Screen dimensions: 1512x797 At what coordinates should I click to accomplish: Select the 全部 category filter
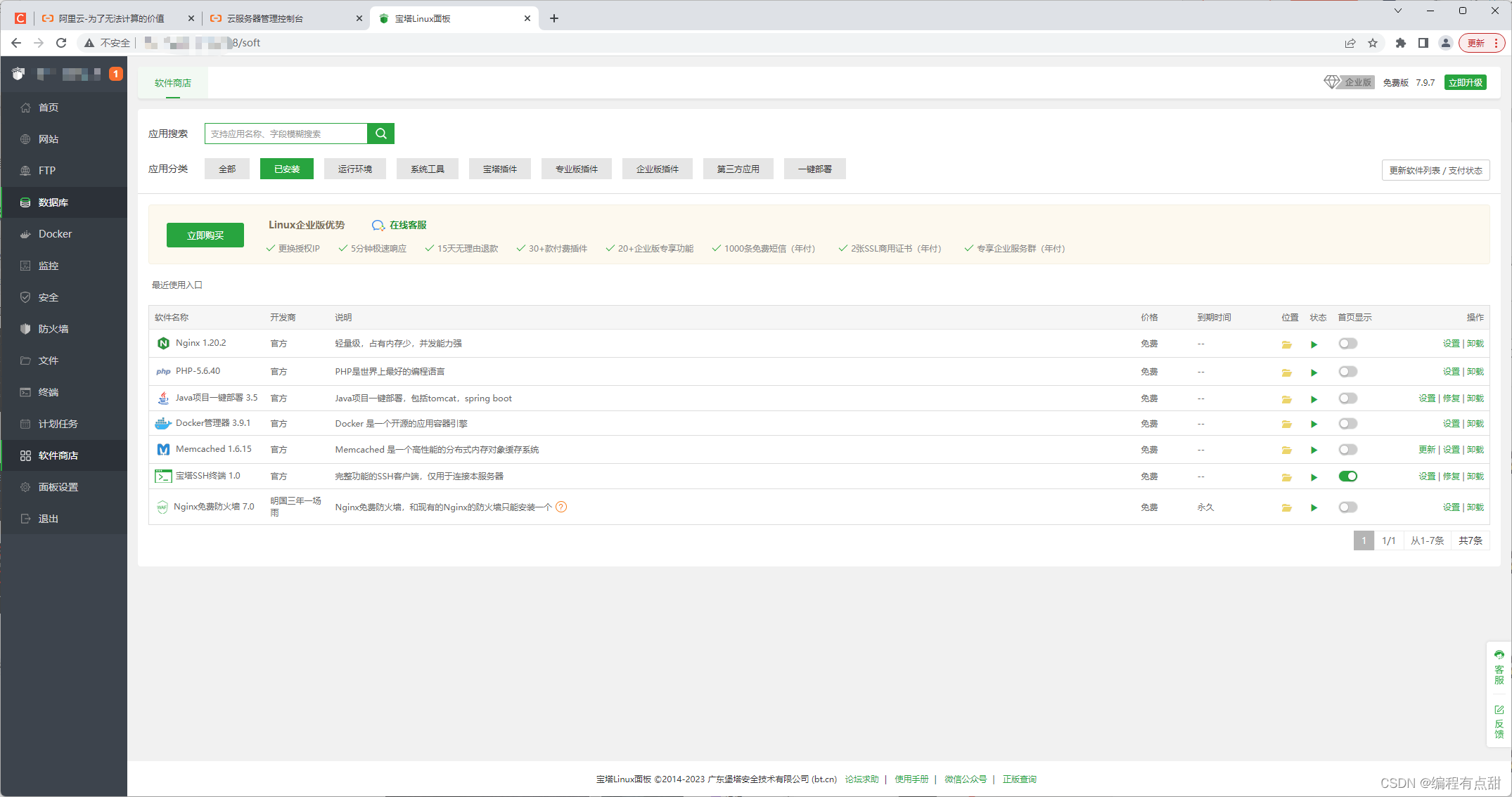tap(226, 169)
